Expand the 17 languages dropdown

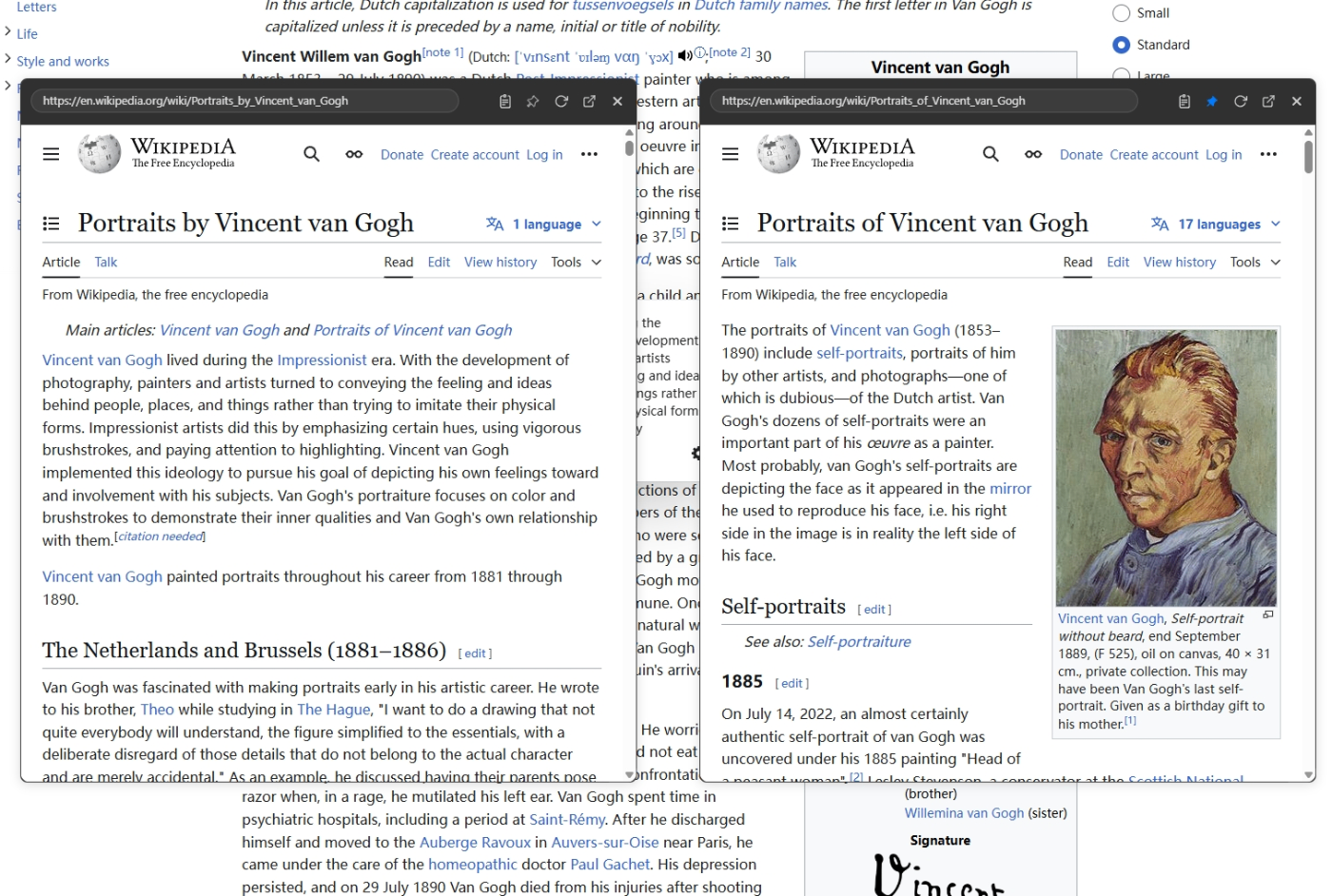[1216, 224]
